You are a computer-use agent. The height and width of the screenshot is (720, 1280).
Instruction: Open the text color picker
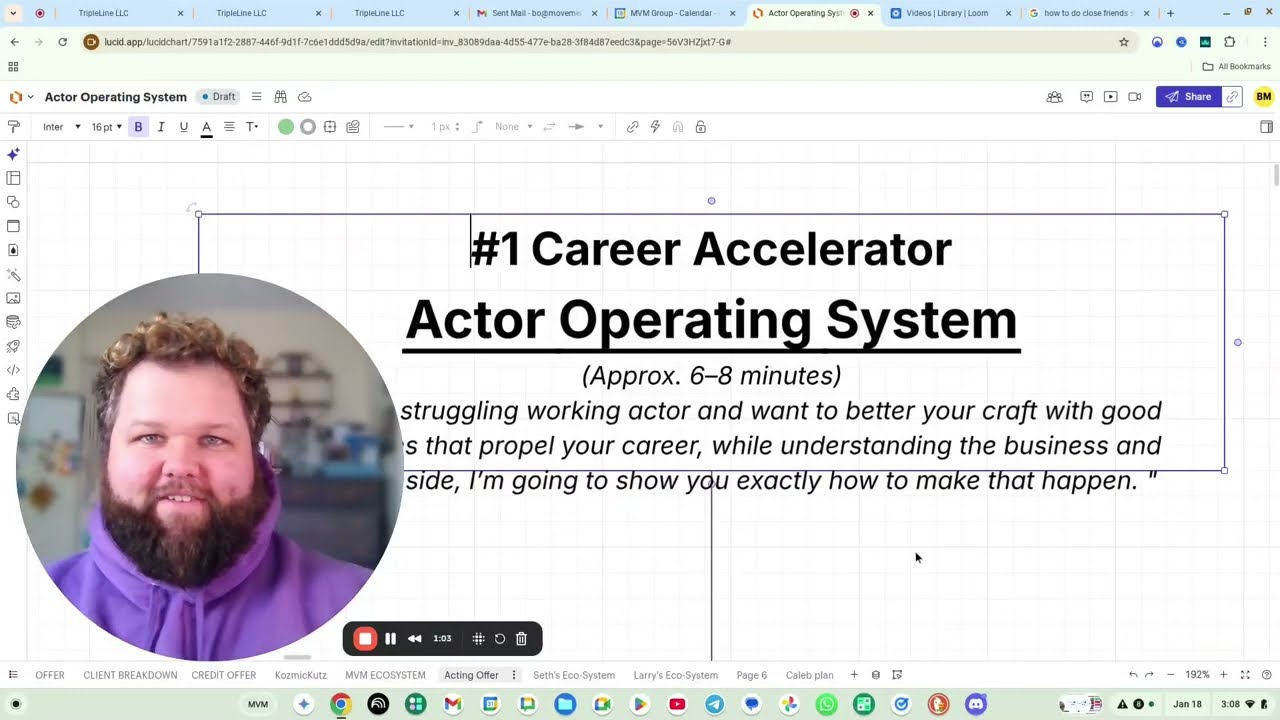pos(207,127)
